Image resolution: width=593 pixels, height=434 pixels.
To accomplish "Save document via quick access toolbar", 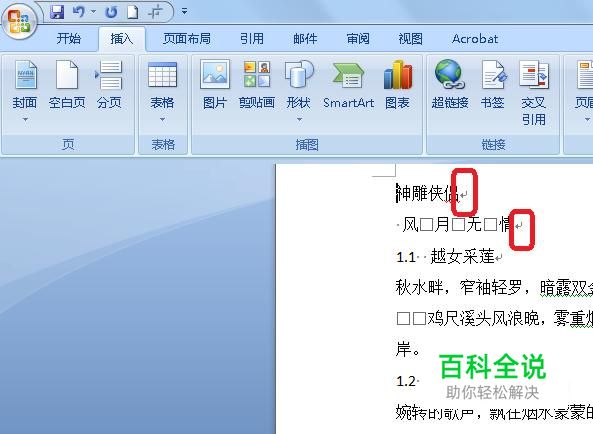I will (x=57, y=12).
